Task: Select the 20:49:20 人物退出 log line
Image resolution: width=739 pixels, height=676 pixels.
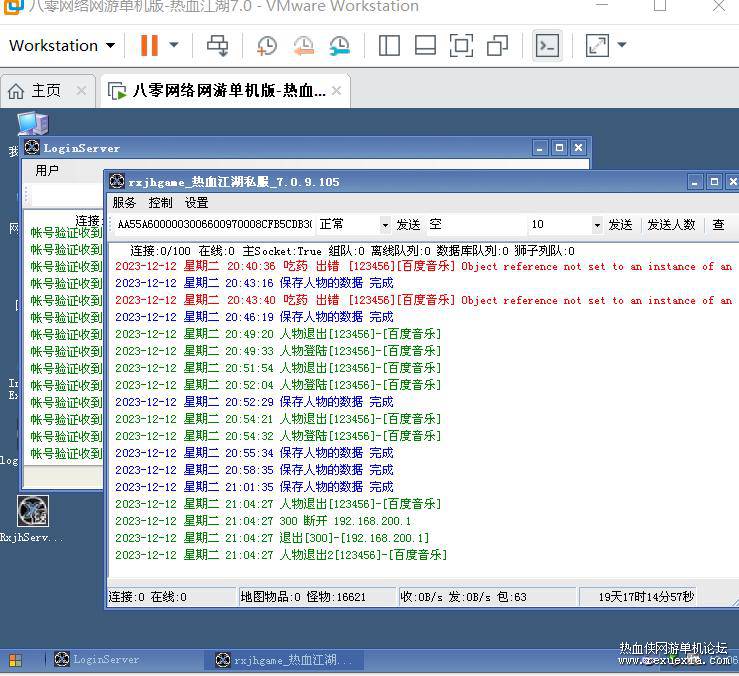Action: click(x=278, y=334)
